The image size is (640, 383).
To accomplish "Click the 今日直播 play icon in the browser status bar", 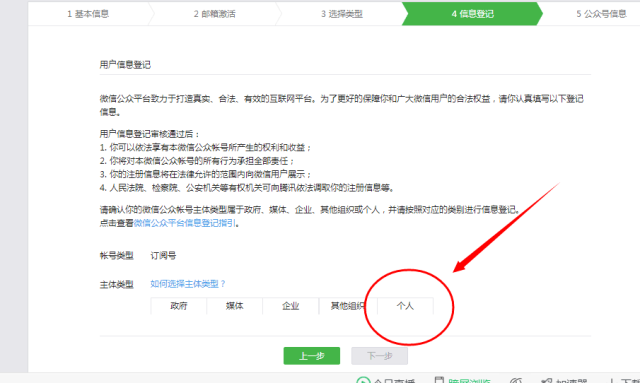I will [x=363, y=380].
